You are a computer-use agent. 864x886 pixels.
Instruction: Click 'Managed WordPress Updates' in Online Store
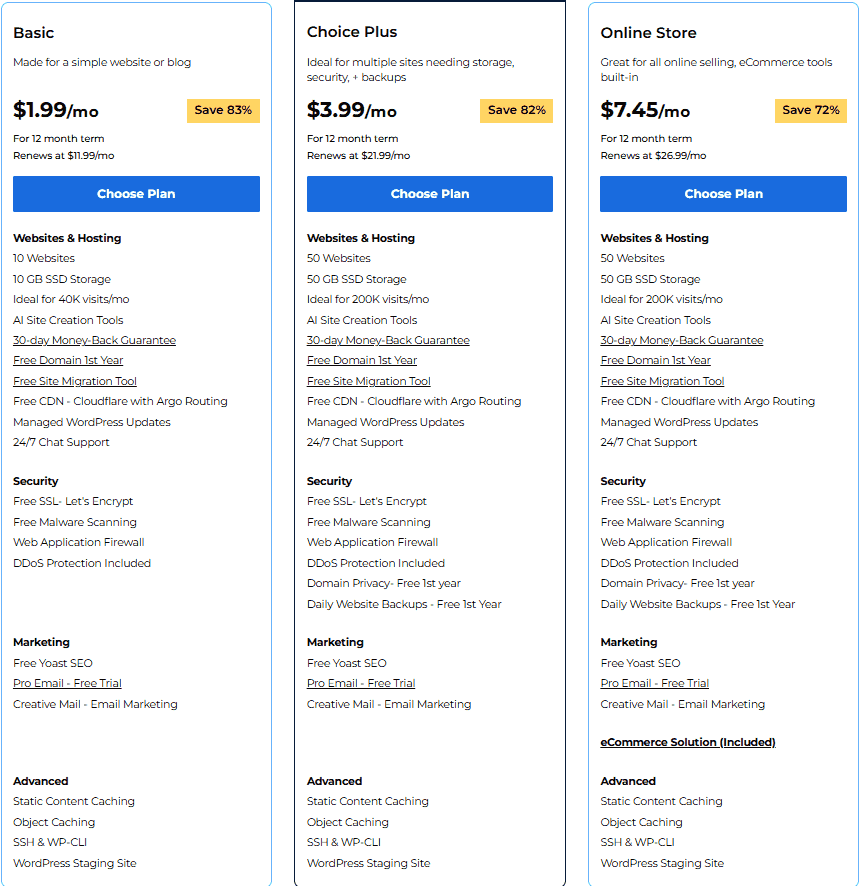tap(679, 422)
